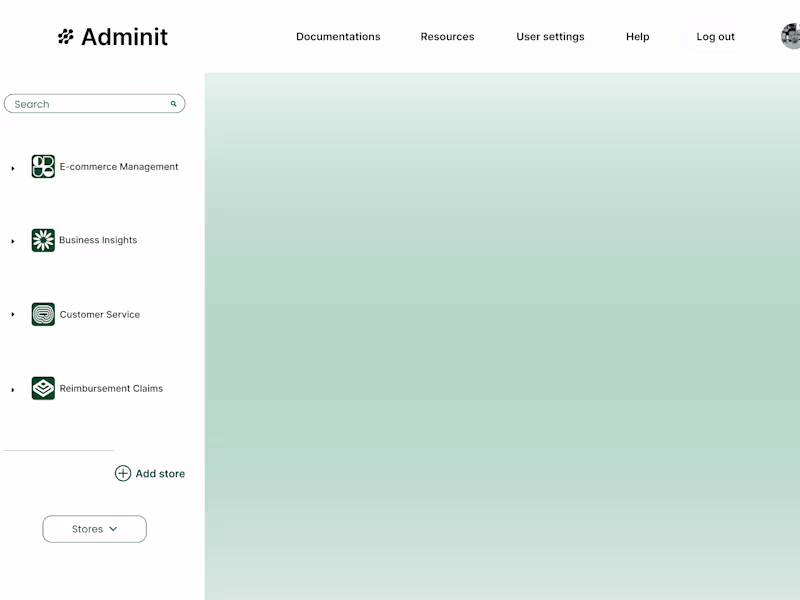
Task: Click the search magnifier icon
Action: click(x=173, y=104)
